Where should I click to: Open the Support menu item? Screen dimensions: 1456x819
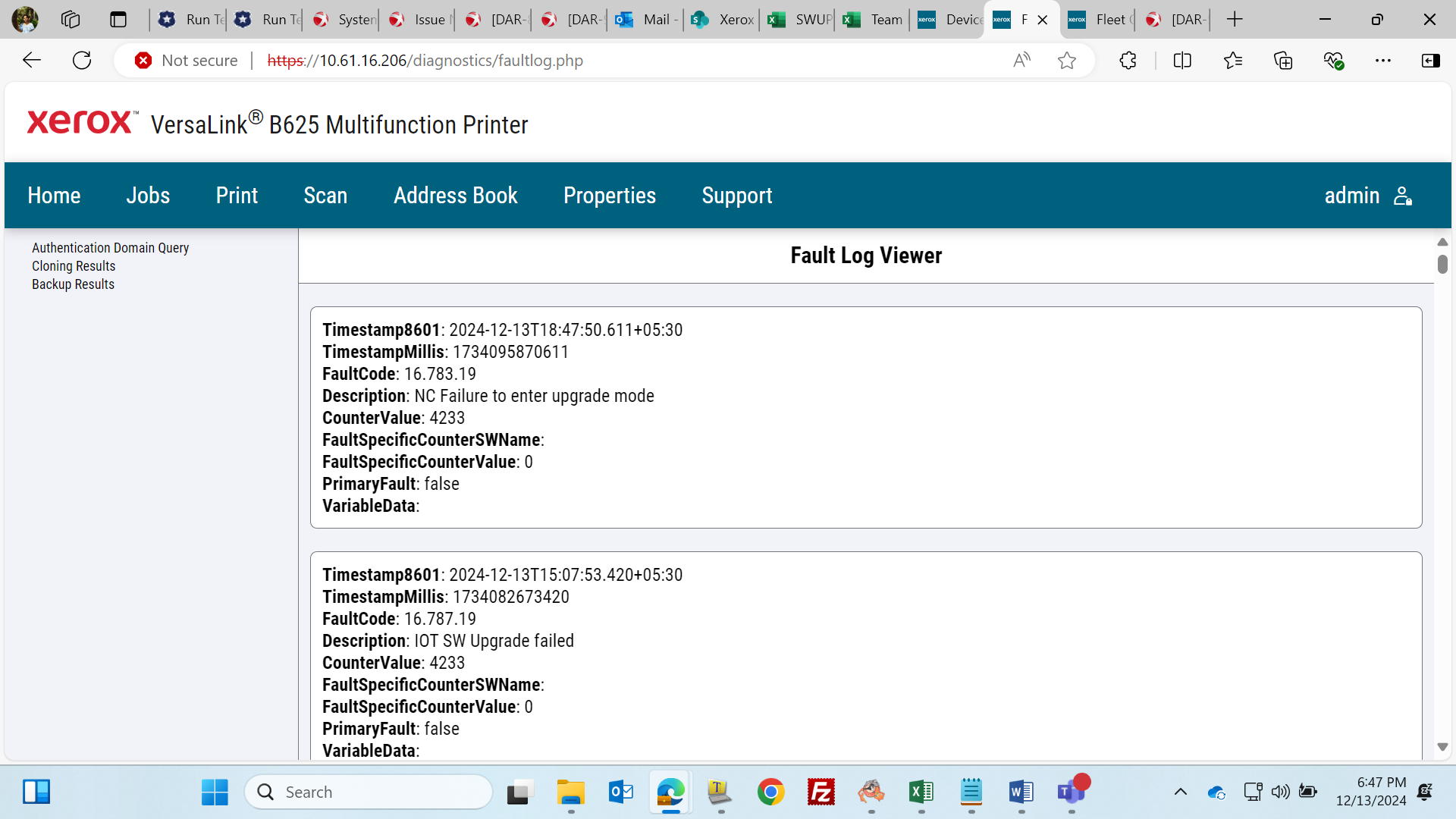[x=737, y=196]
